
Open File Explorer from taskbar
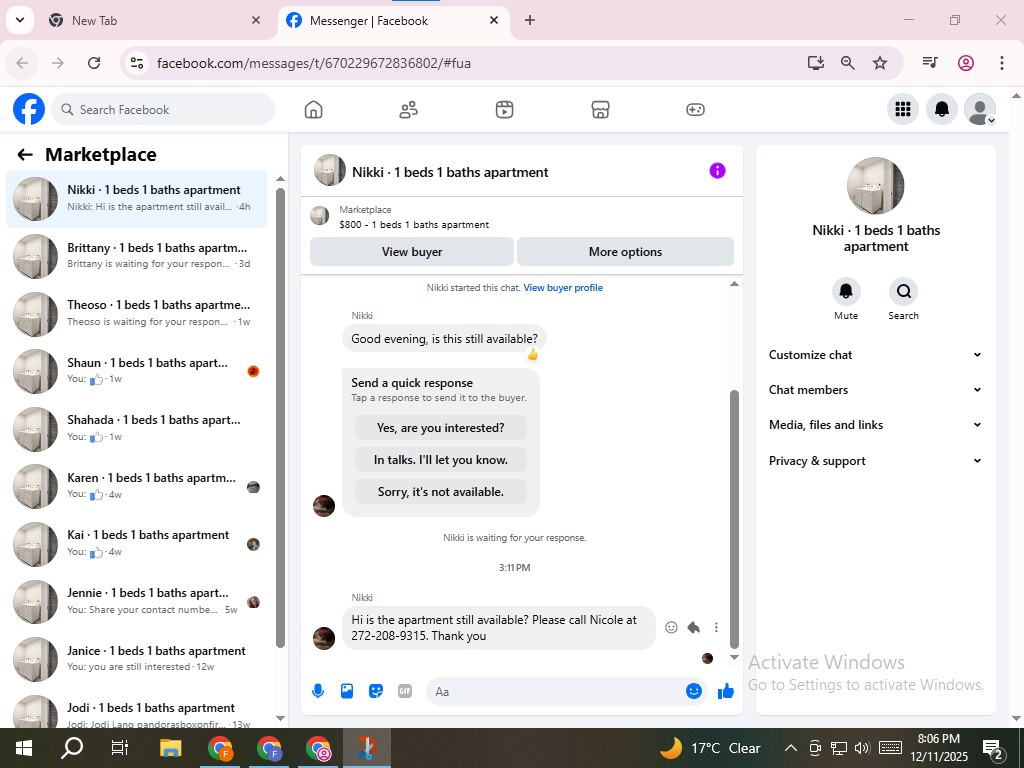point(170,748)
